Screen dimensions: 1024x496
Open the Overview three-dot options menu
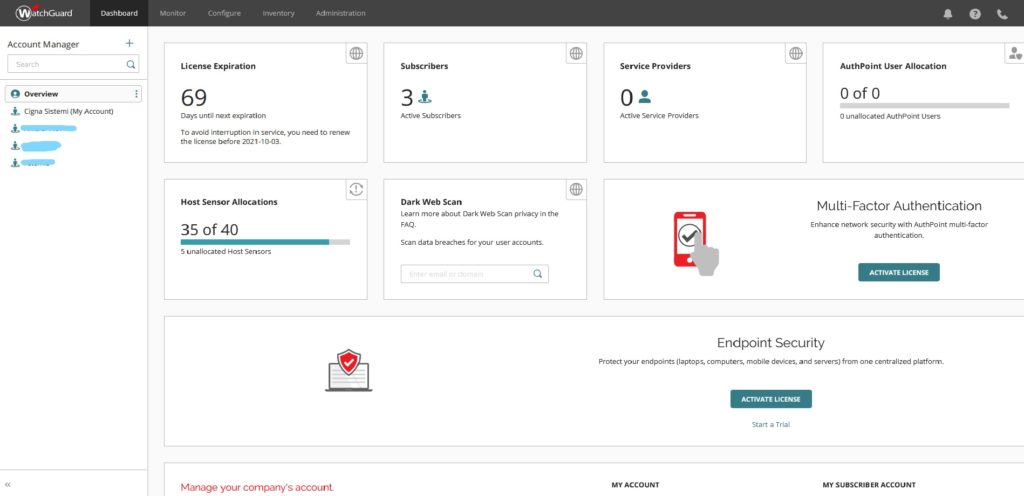[136, 94]
